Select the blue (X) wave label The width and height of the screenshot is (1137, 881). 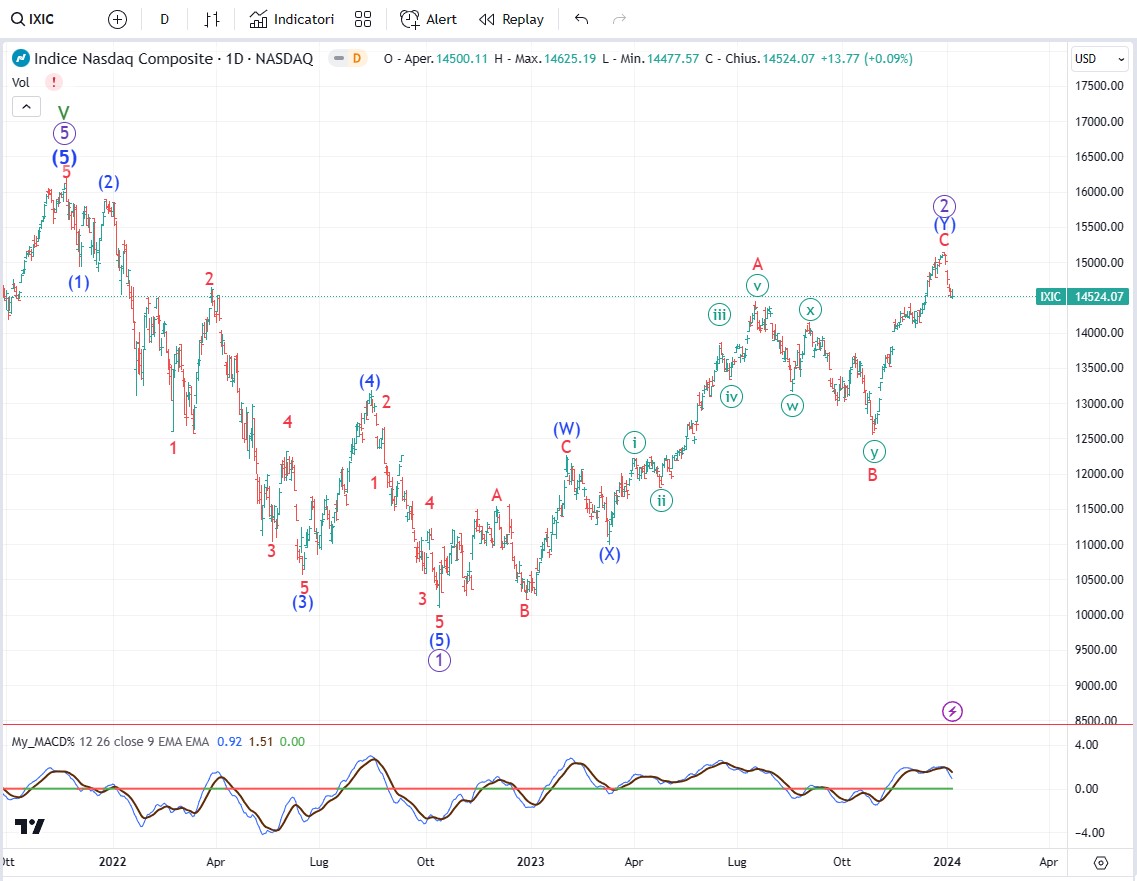pyautogui.click(x=610, y=554)
